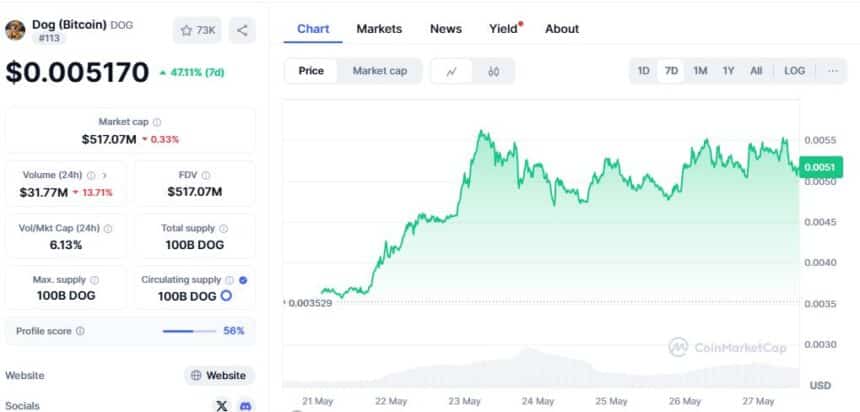Switch to line chart icon
The image size is (860, 412).
452,71
